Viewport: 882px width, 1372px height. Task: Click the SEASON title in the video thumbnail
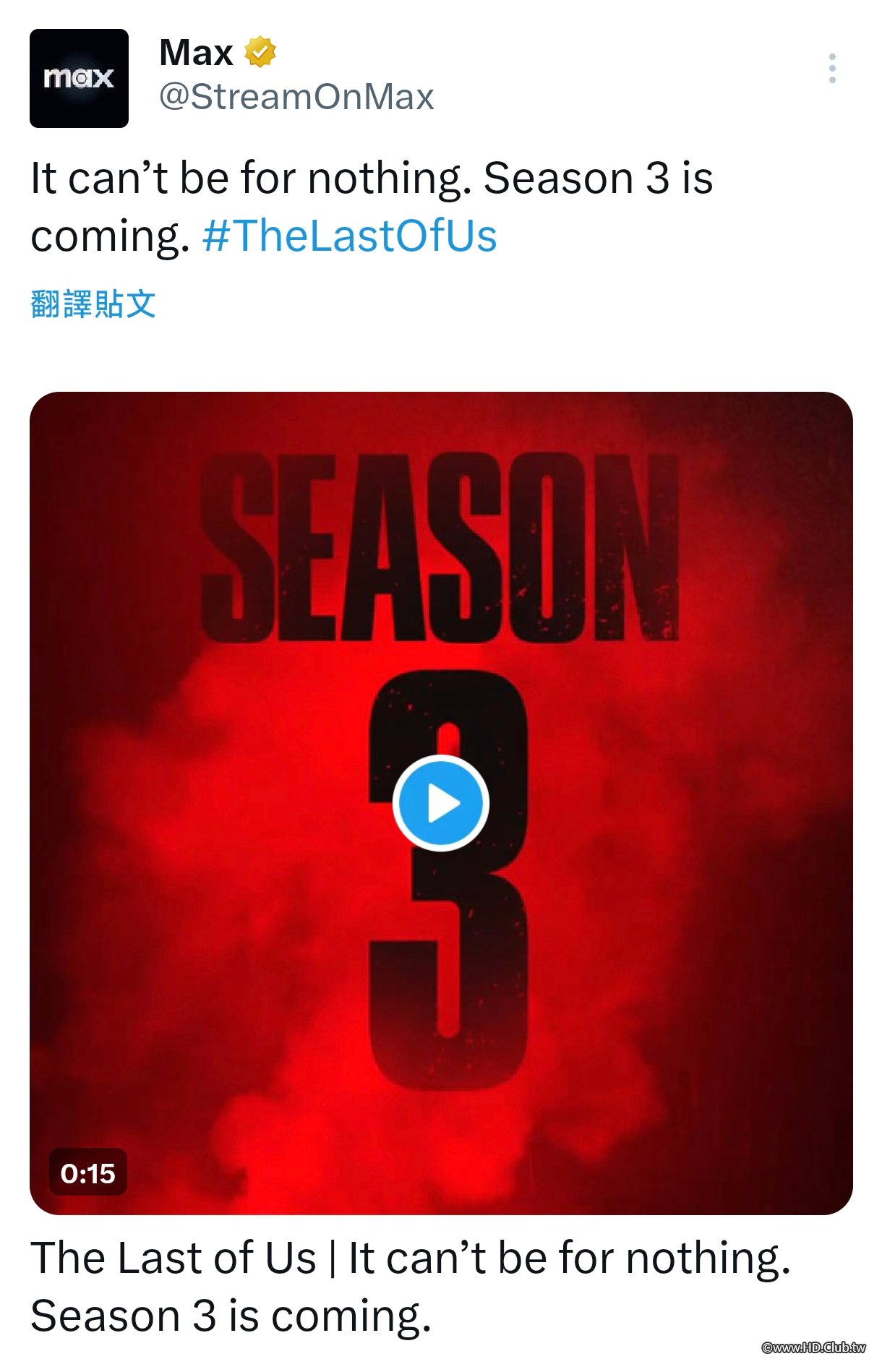440,547
